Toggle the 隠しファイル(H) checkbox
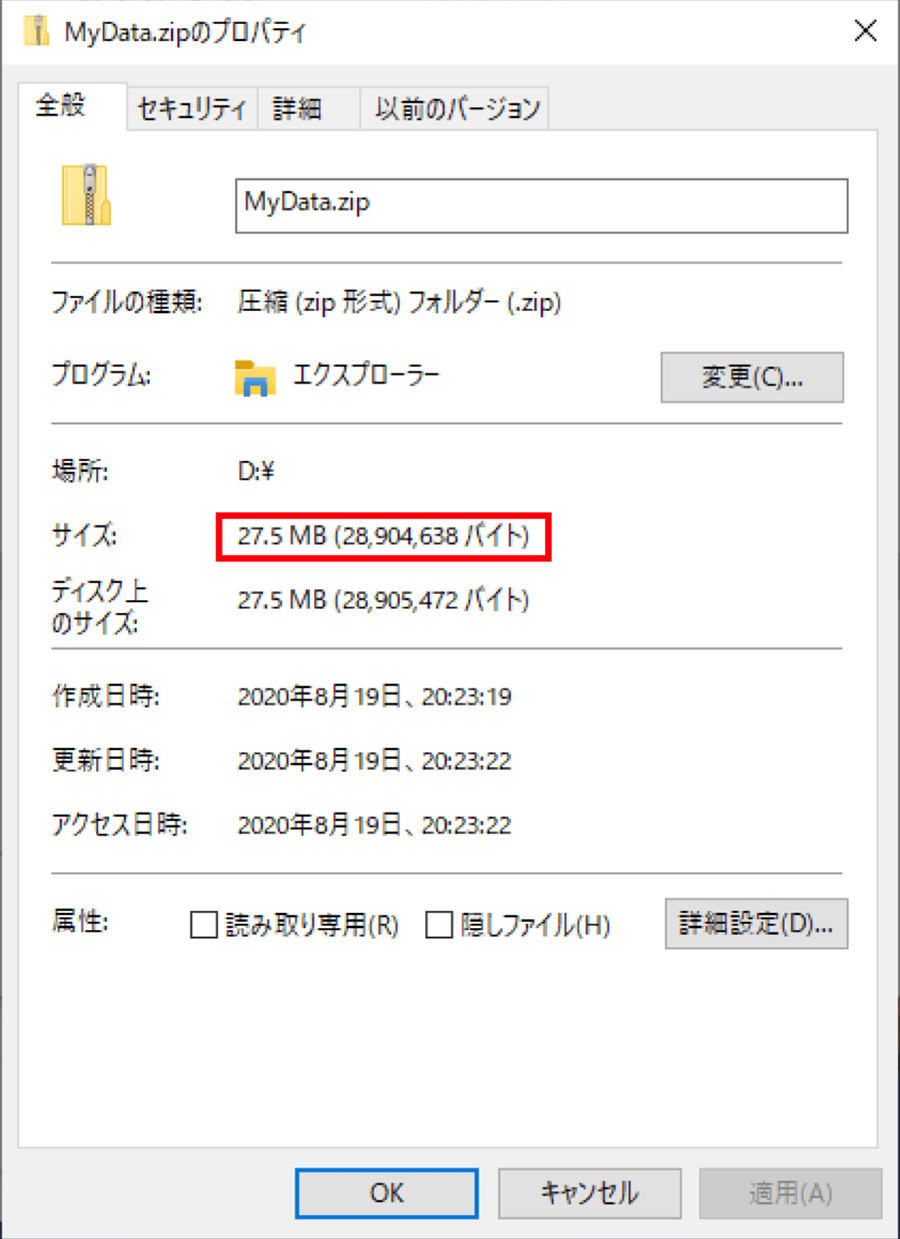 (439, 926)
